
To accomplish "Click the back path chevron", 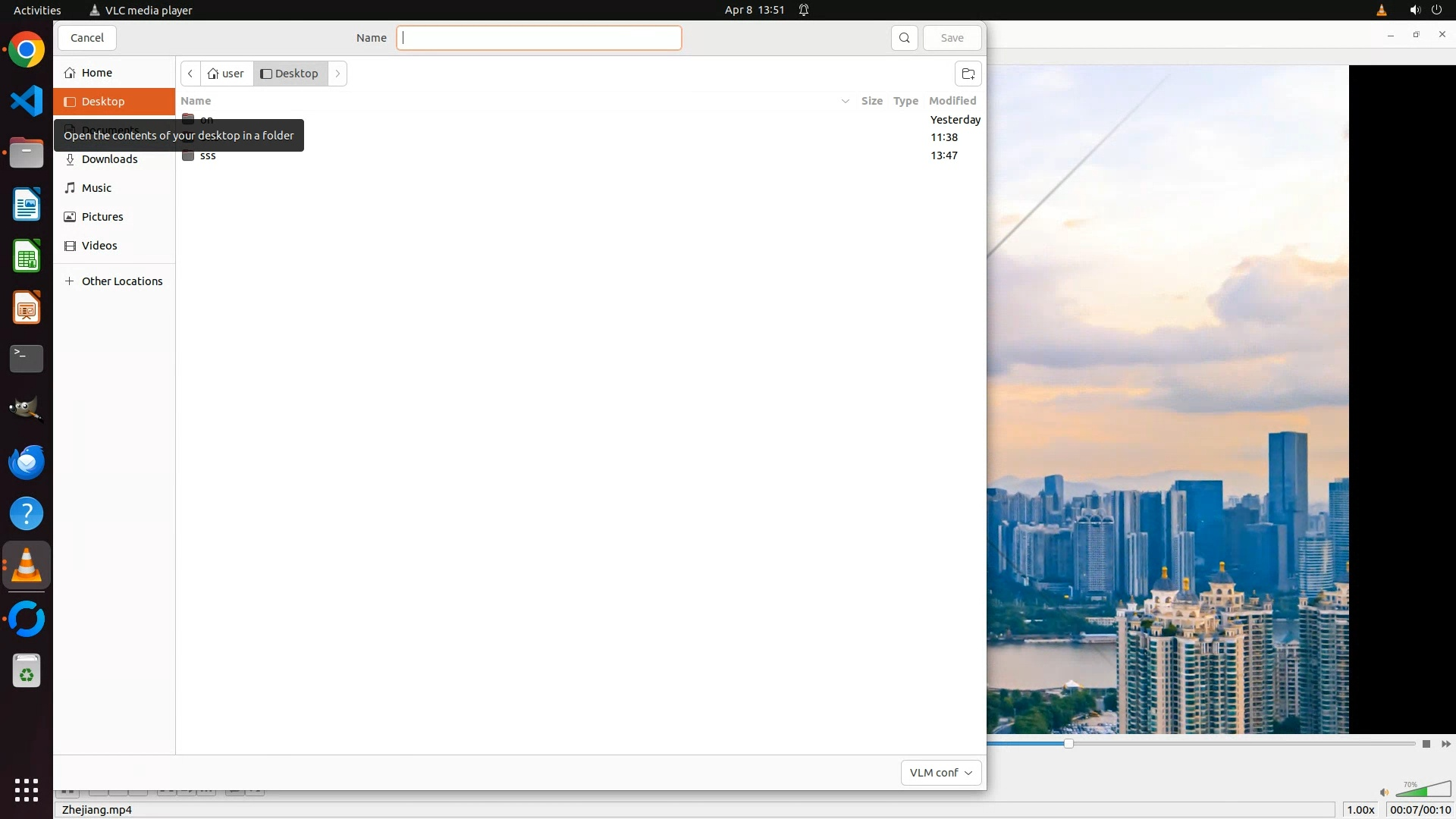I will tap(190, 74).
